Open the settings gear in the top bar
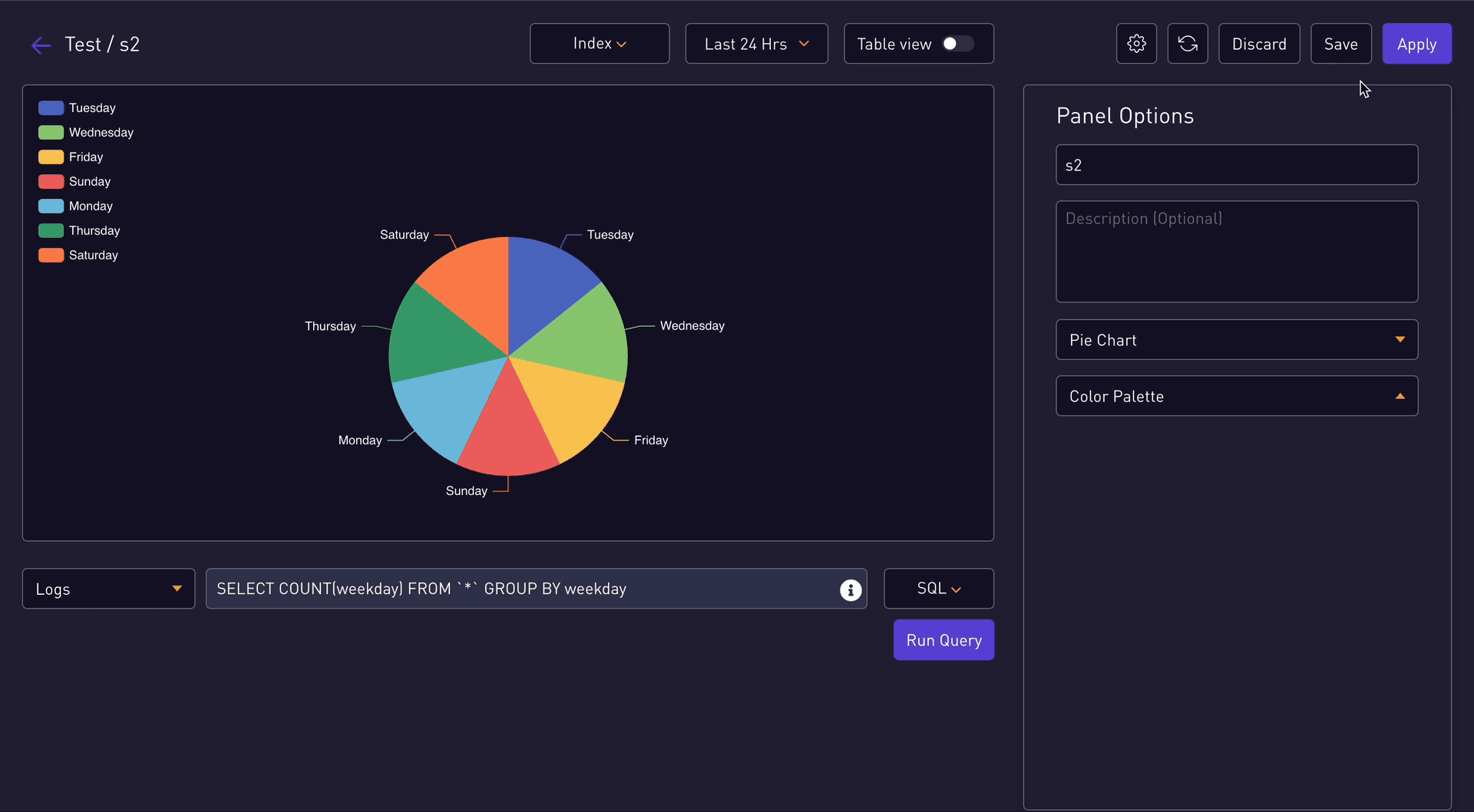Screen dimensions: 1474x812 click(1136, 43)
